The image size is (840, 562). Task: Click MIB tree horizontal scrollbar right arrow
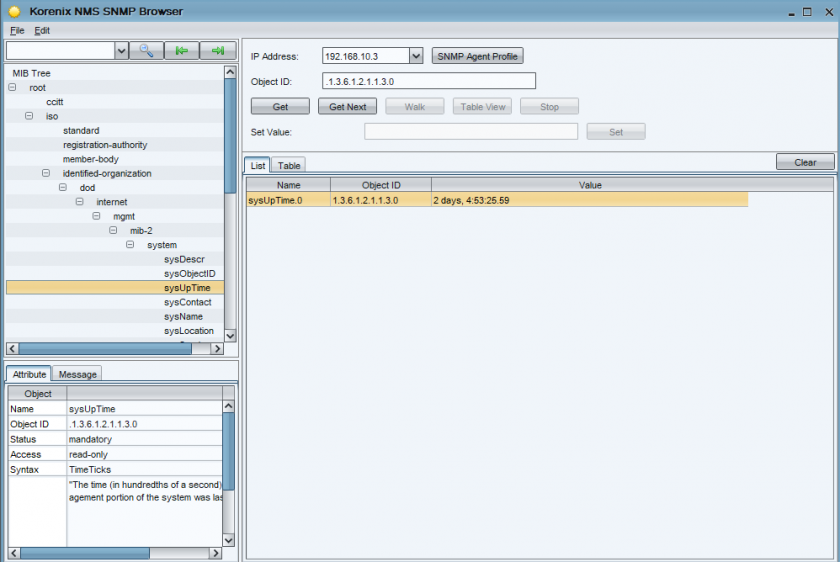[x=216, y=348]
